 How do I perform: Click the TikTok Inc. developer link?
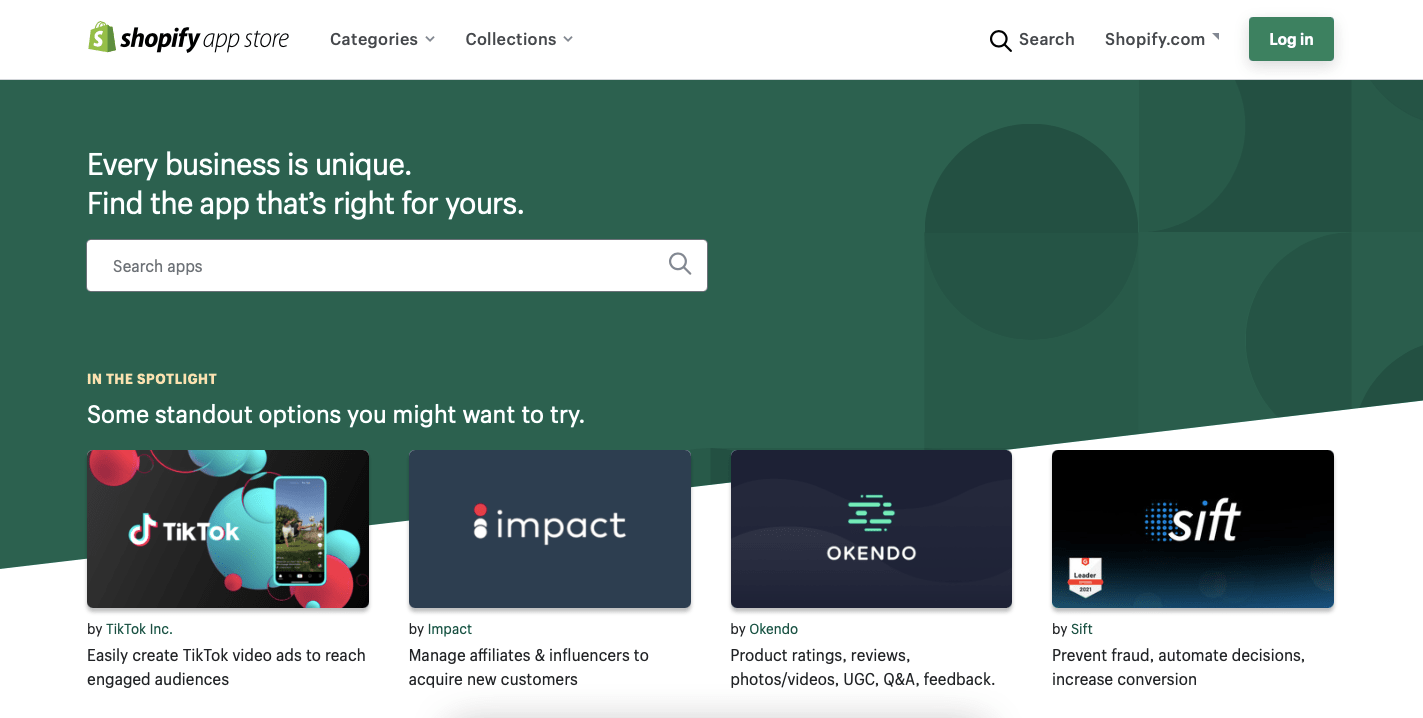point(139,629)
